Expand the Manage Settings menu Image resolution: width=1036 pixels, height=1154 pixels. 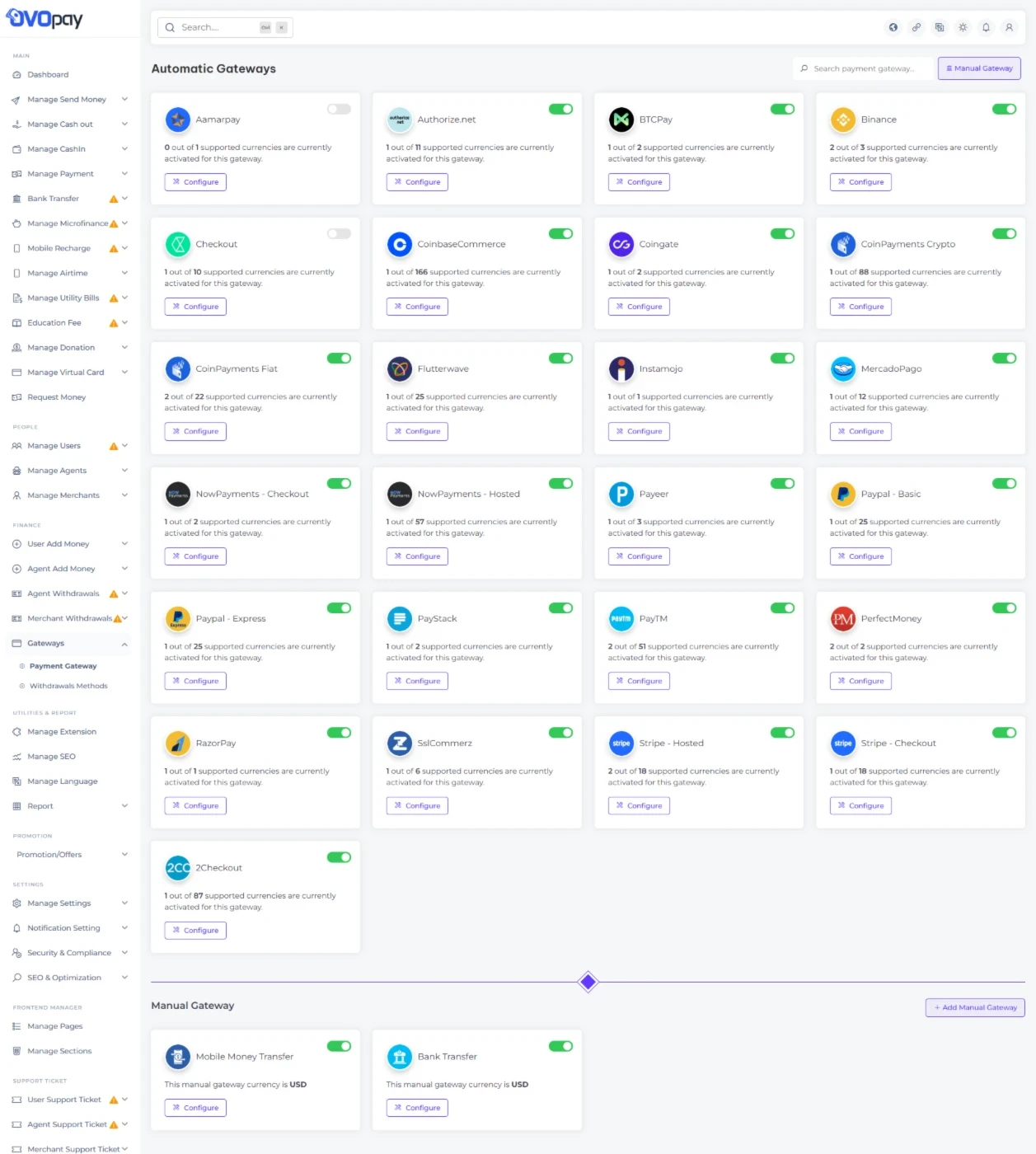click(x=70, y=903)
